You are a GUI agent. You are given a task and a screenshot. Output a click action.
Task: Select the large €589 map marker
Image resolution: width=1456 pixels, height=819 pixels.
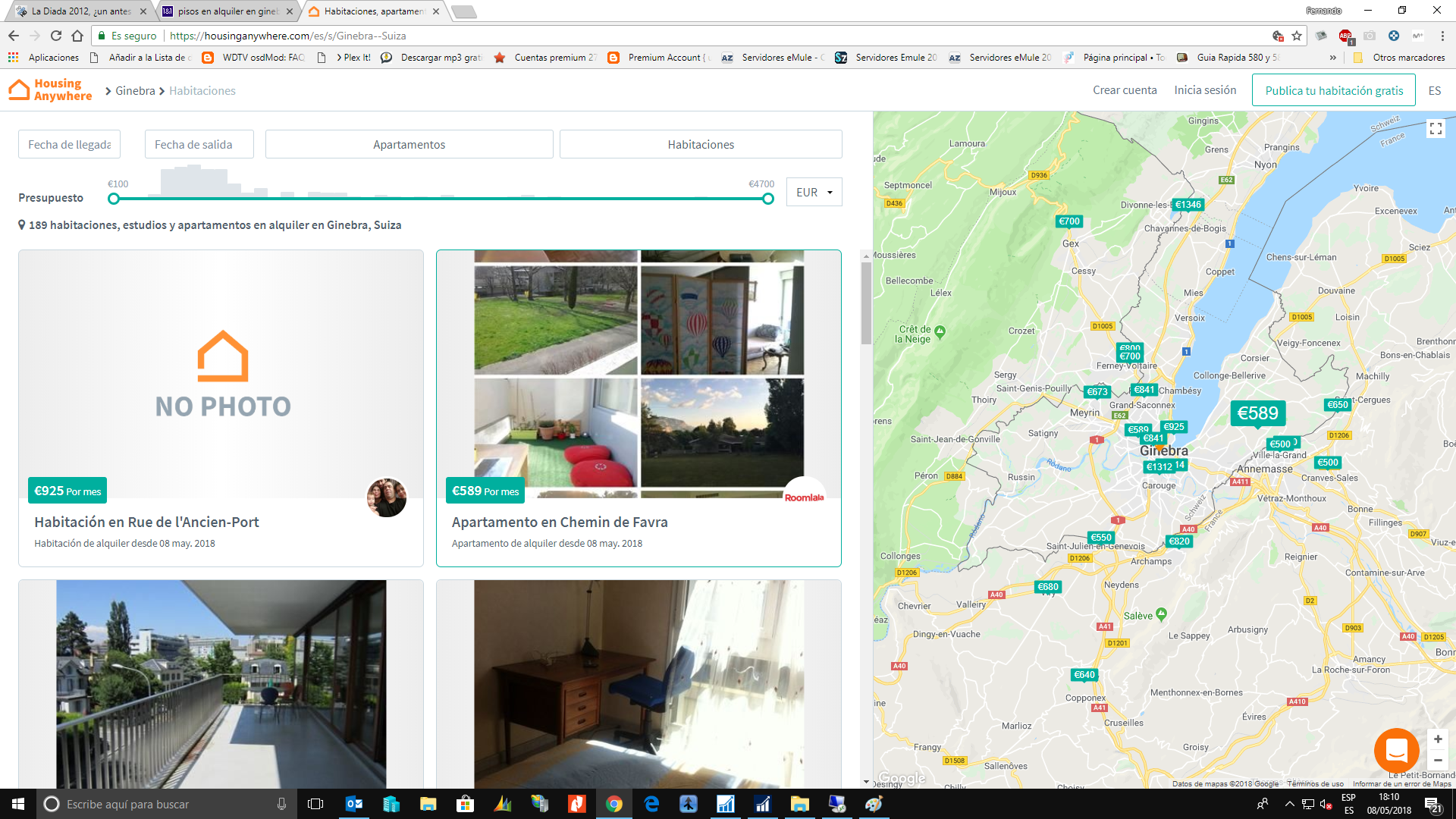point(1257,413)
